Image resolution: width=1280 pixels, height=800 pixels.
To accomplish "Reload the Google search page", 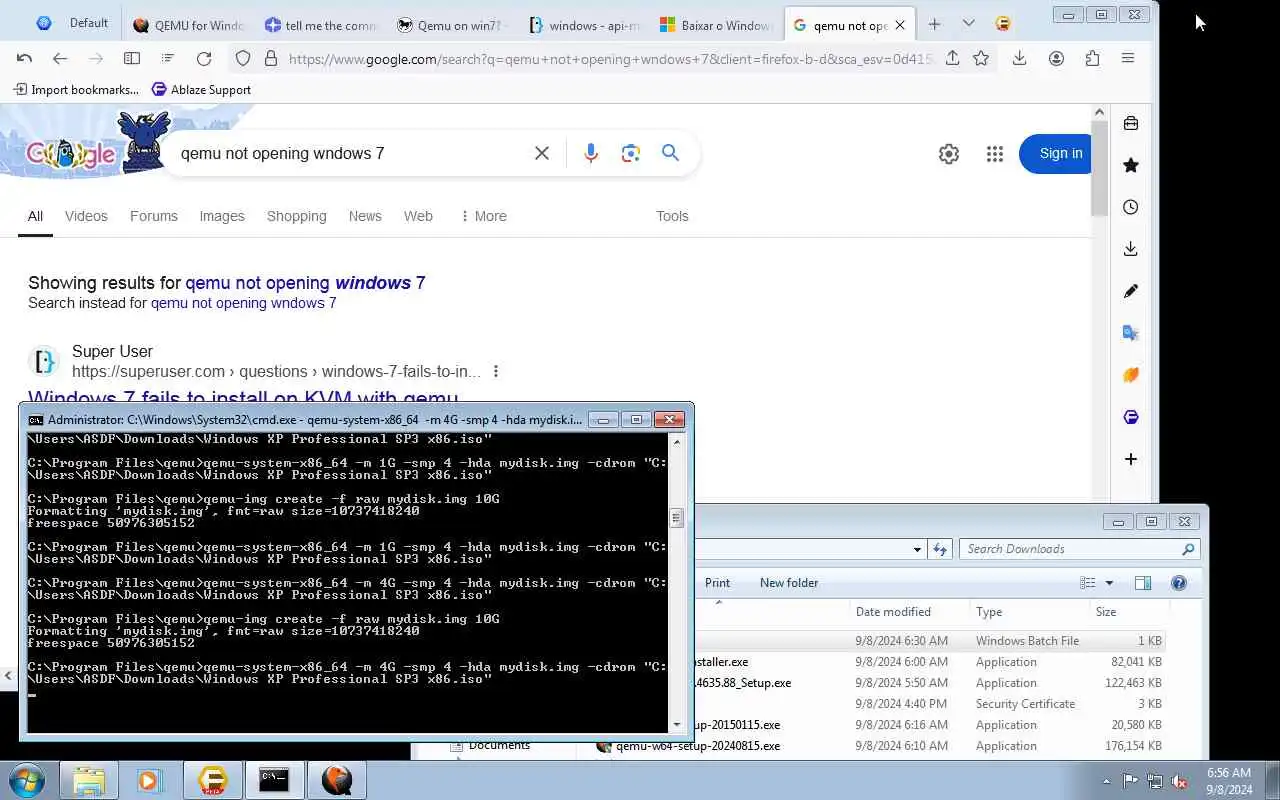I will (x=204, y=59).
